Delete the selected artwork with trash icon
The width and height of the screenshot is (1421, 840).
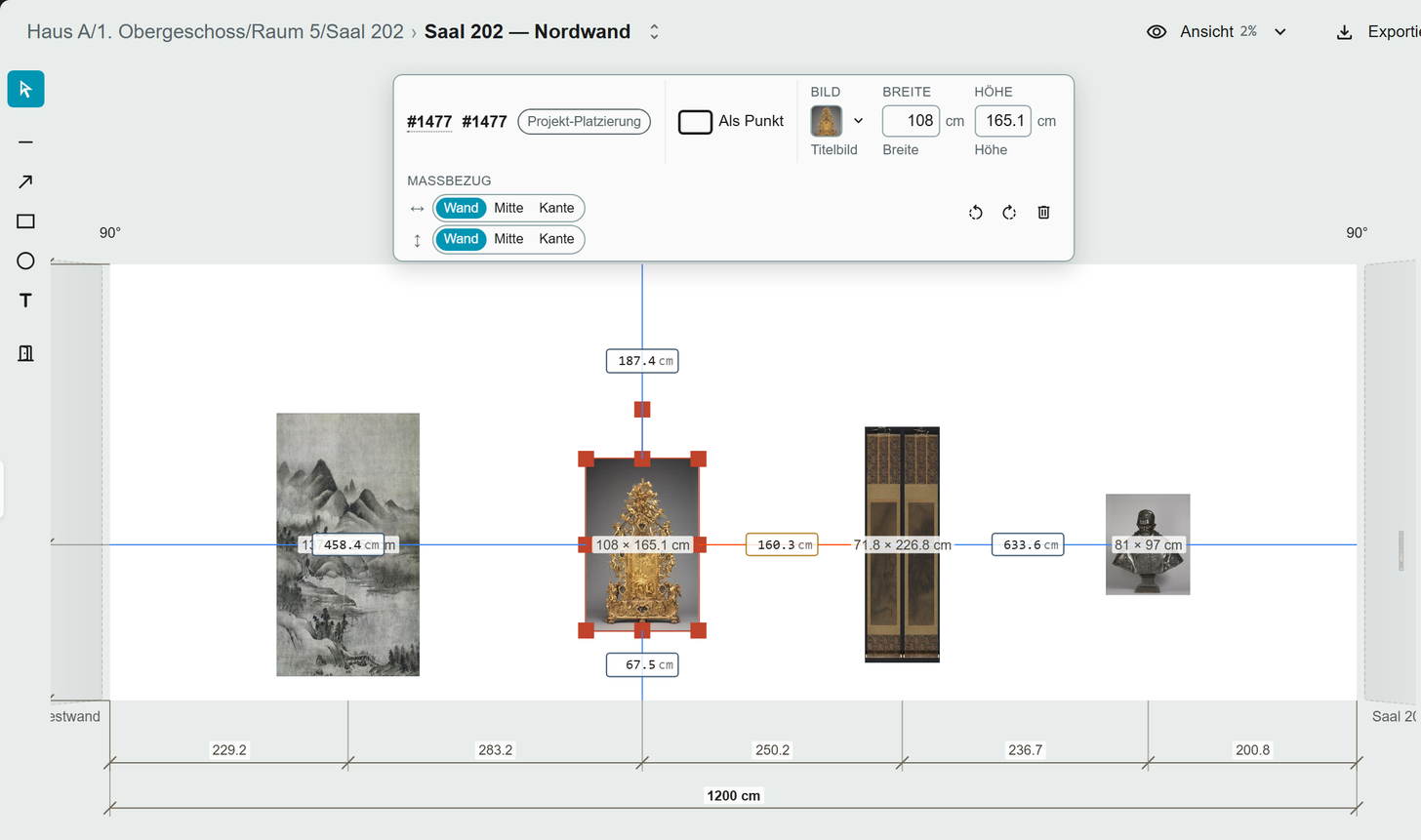coord(1043,213)
